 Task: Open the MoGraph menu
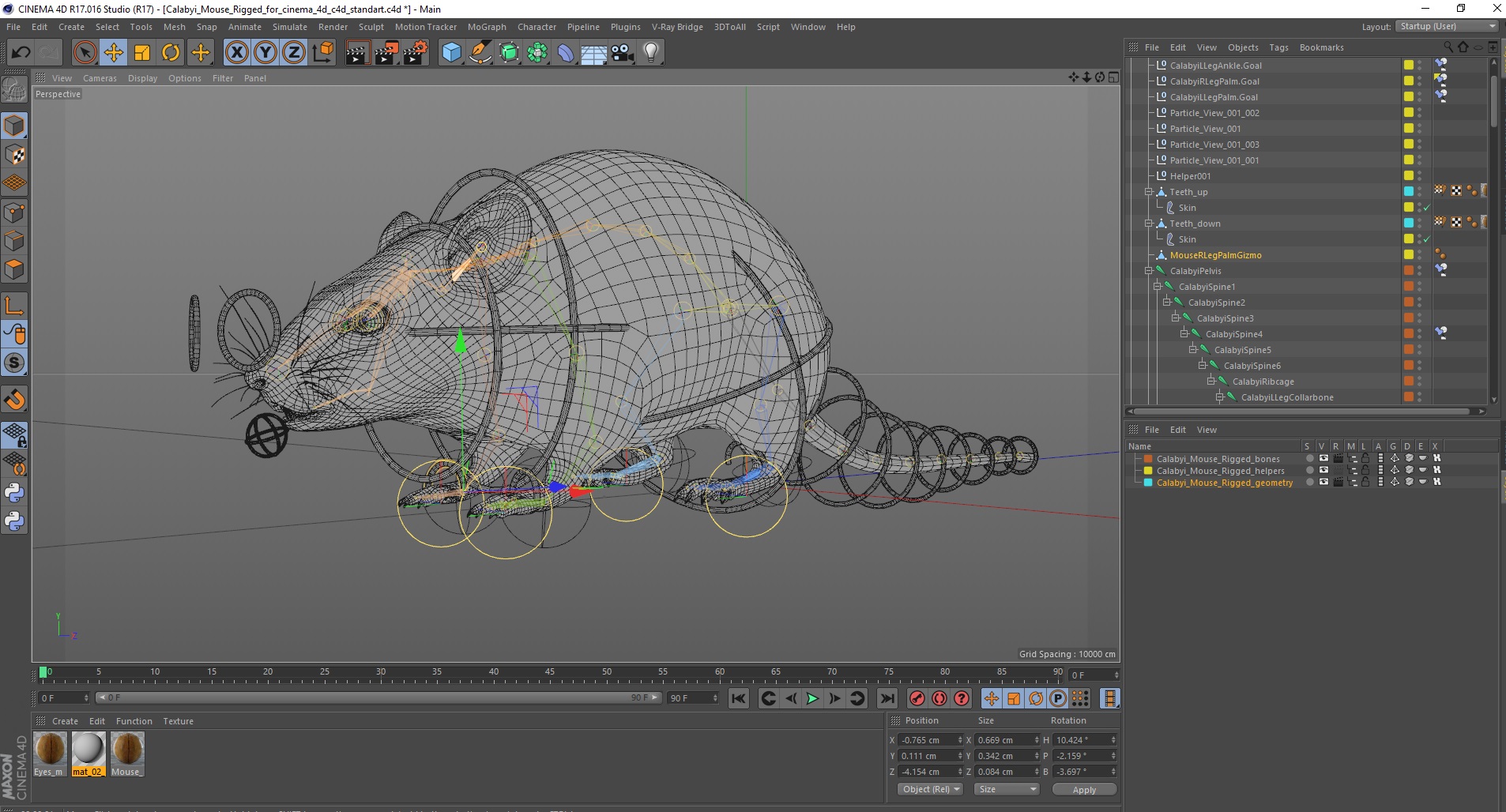point(487,27)
